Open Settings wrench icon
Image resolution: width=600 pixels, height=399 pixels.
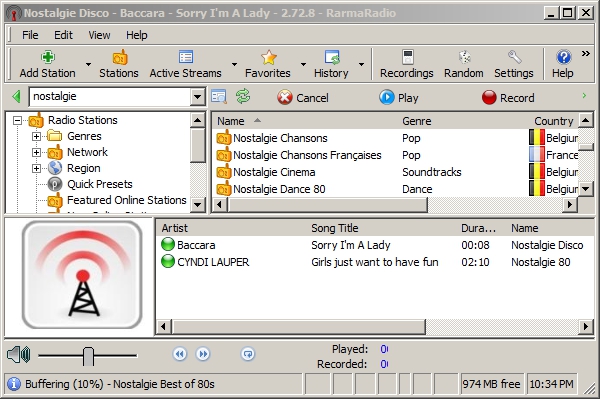click(514, 57)
